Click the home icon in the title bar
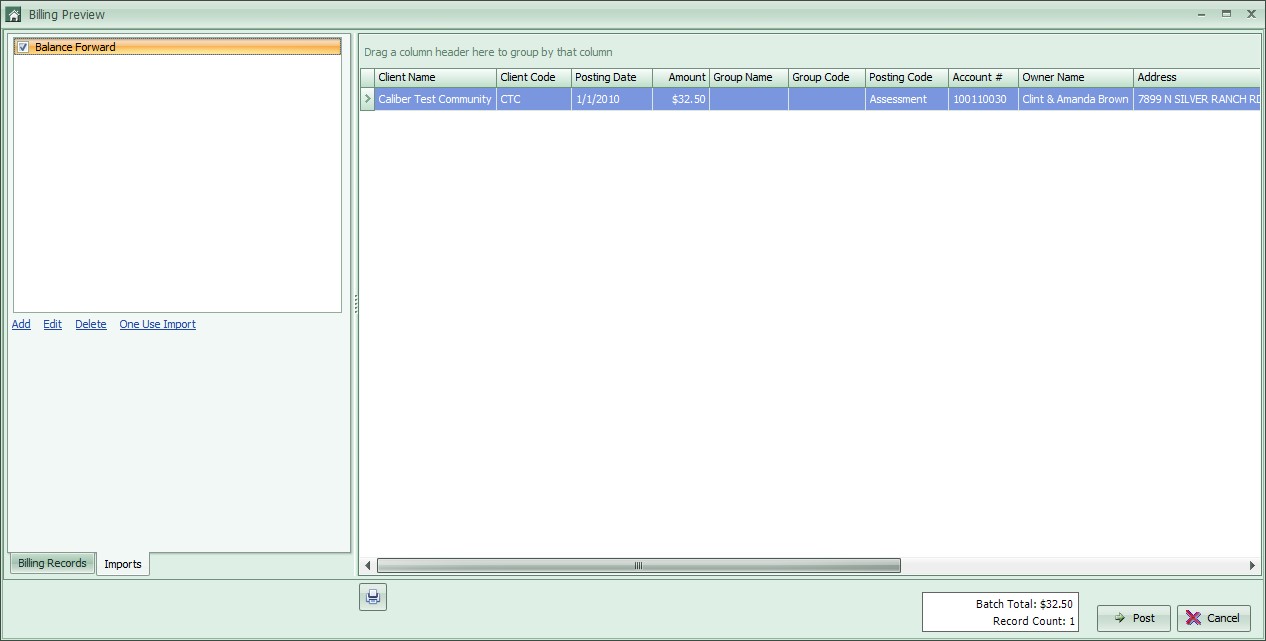The width and height of the screenshot is (1266, 641). pyautogui.click(x=14, y=15)
